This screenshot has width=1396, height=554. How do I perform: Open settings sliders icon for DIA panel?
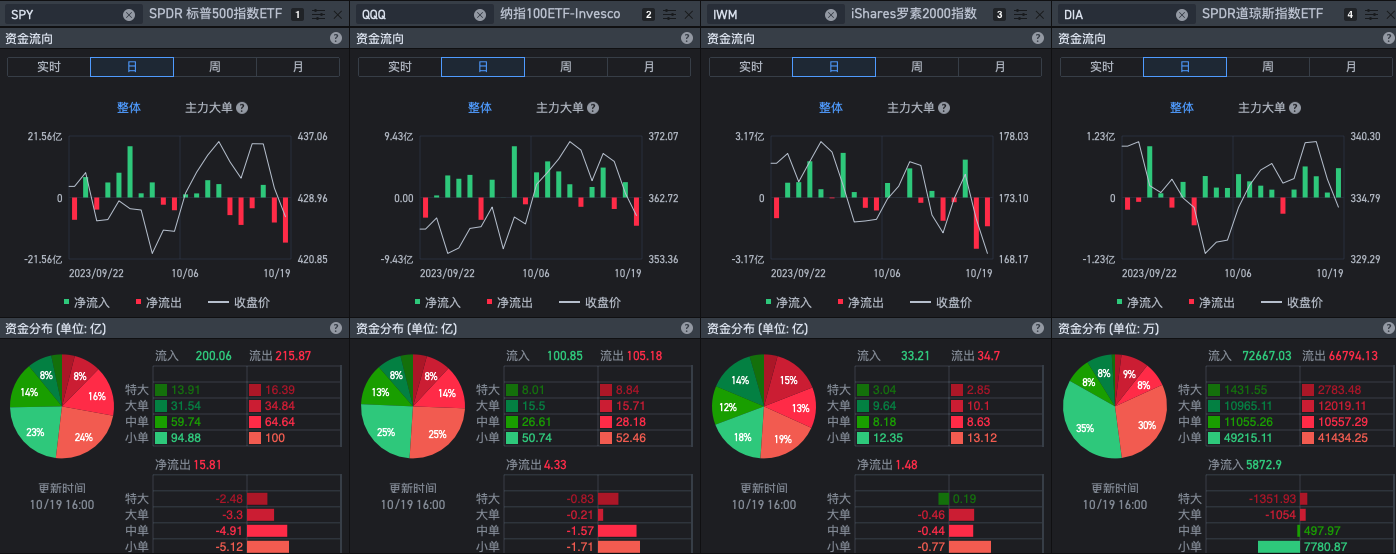point(1371,14)
